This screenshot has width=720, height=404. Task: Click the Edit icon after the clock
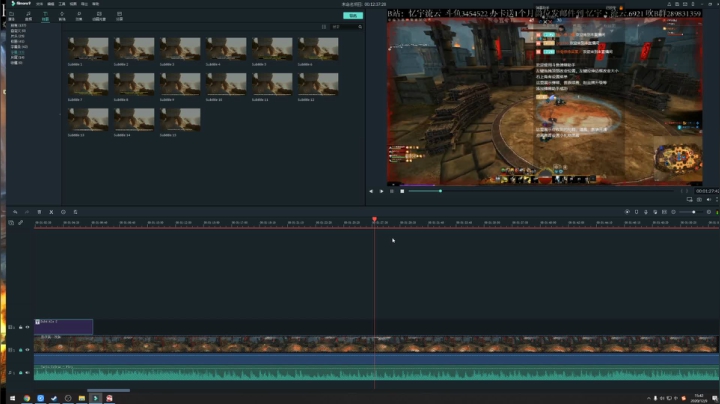pyautogui.click(x=75, y=212)
